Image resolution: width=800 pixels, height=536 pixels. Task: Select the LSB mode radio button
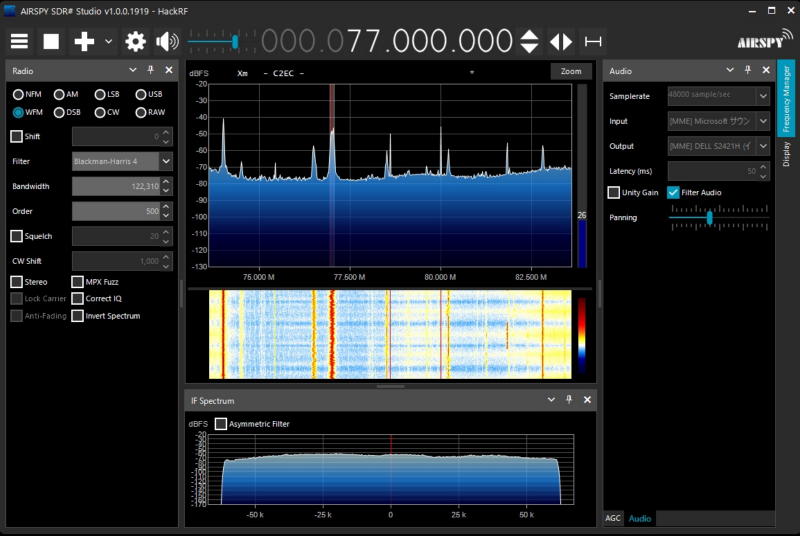pos(100,94)
